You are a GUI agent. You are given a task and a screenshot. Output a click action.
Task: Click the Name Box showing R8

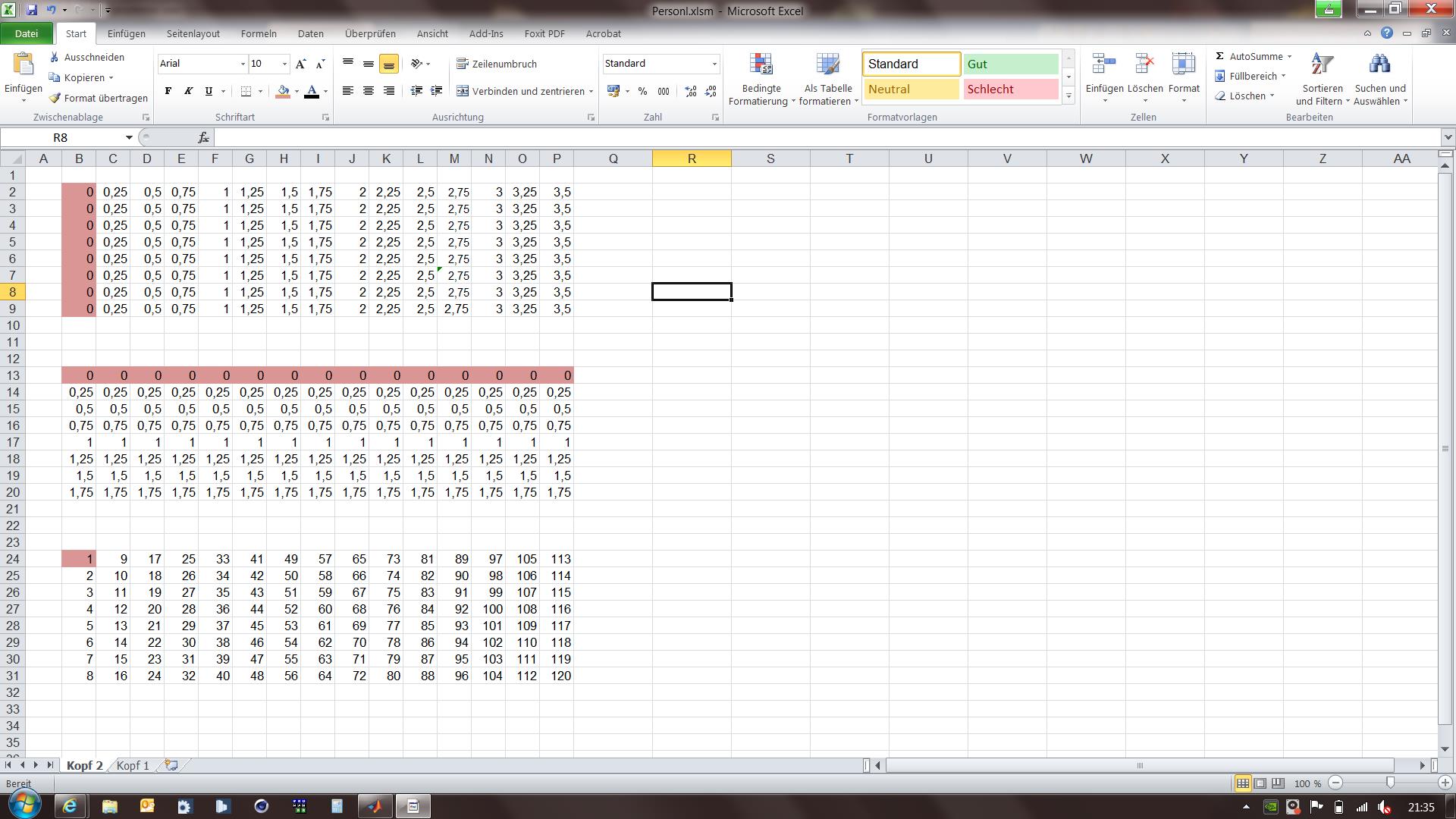pos(61,137)
